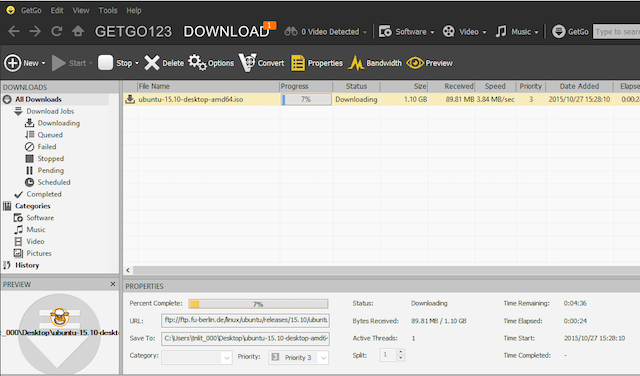The height and width of the screenshot is (376, 640).
Task: Go back with the back arrow
Action: tap(14, 31)
